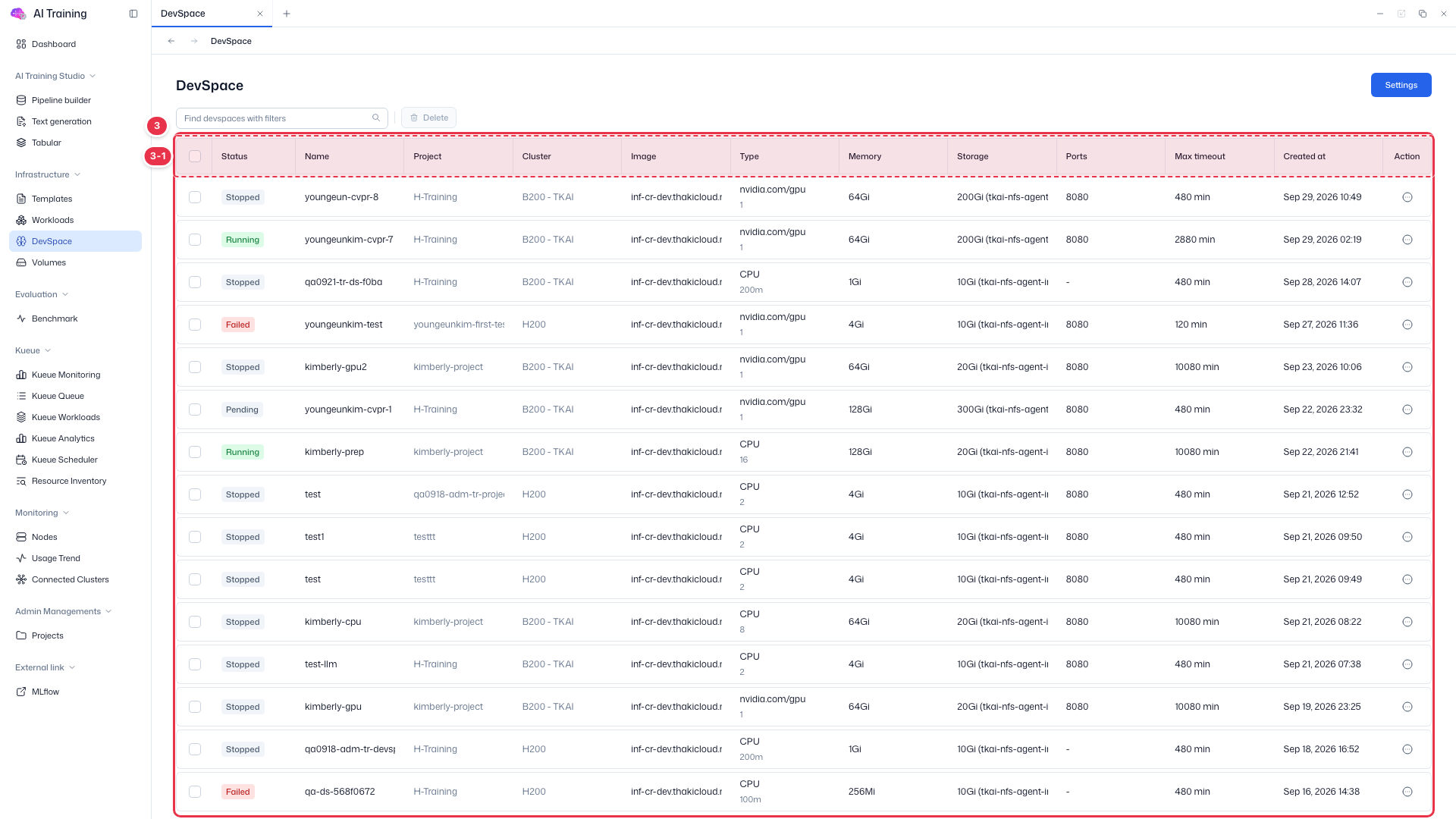Click the search magnifier icon
The width and height of the screenshot is (1456, 819).
(x=376, y=118)
